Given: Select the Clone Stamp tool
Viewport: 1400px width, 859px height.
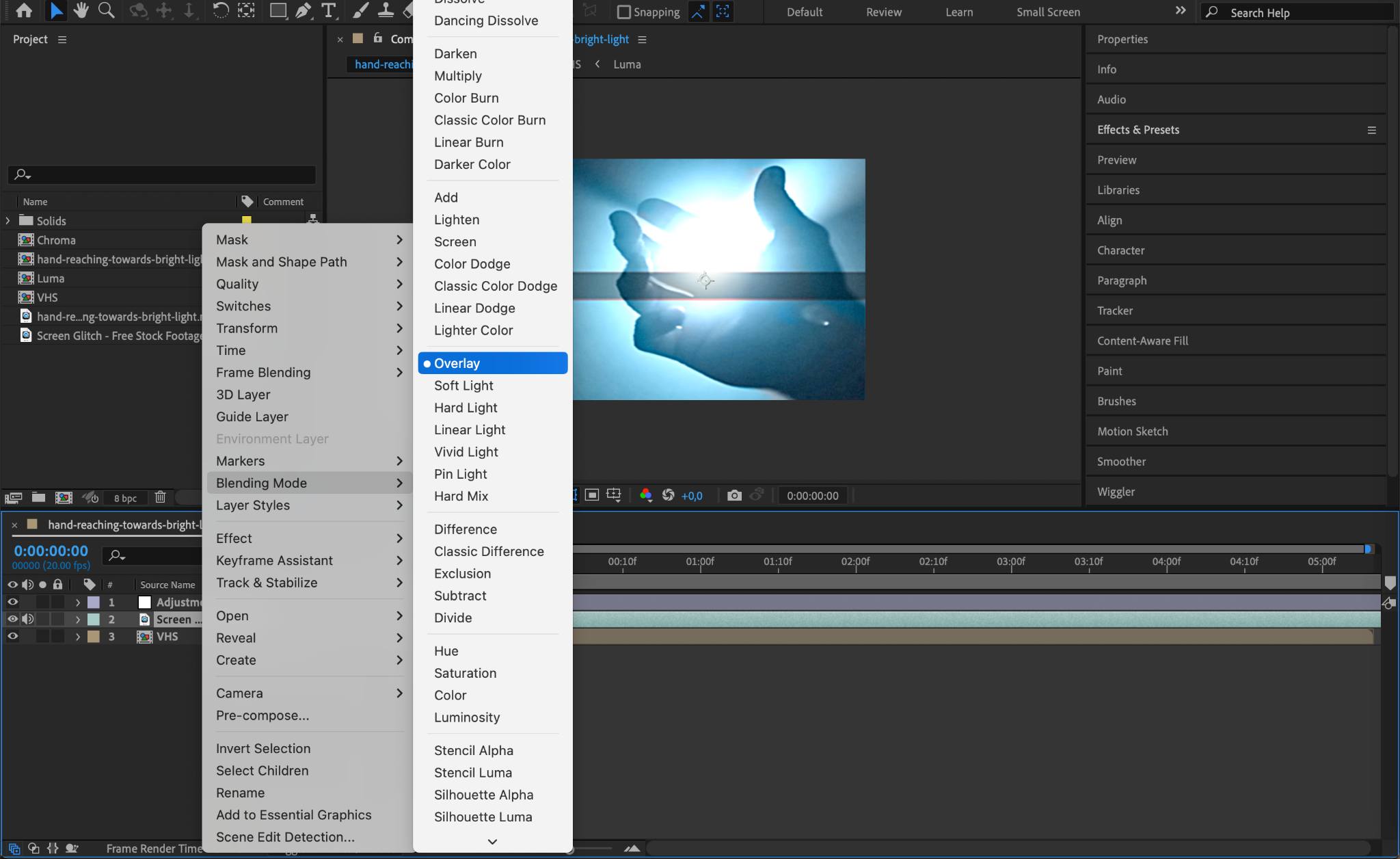Looking at the screenshot, I should pos(386,10).
